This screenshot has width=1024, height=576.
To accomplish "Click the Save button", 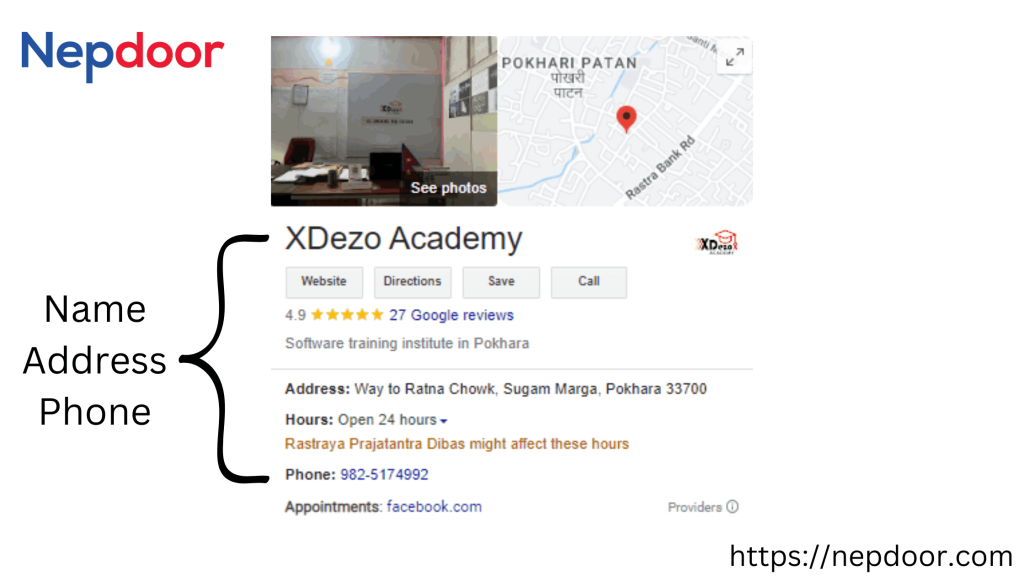I will point(501,281).
